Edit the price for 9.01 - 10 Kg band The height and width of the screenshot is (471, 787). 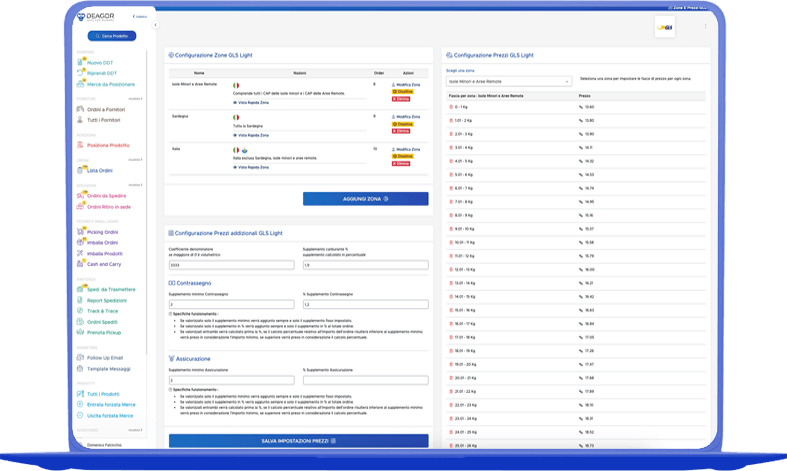point(581,229)
